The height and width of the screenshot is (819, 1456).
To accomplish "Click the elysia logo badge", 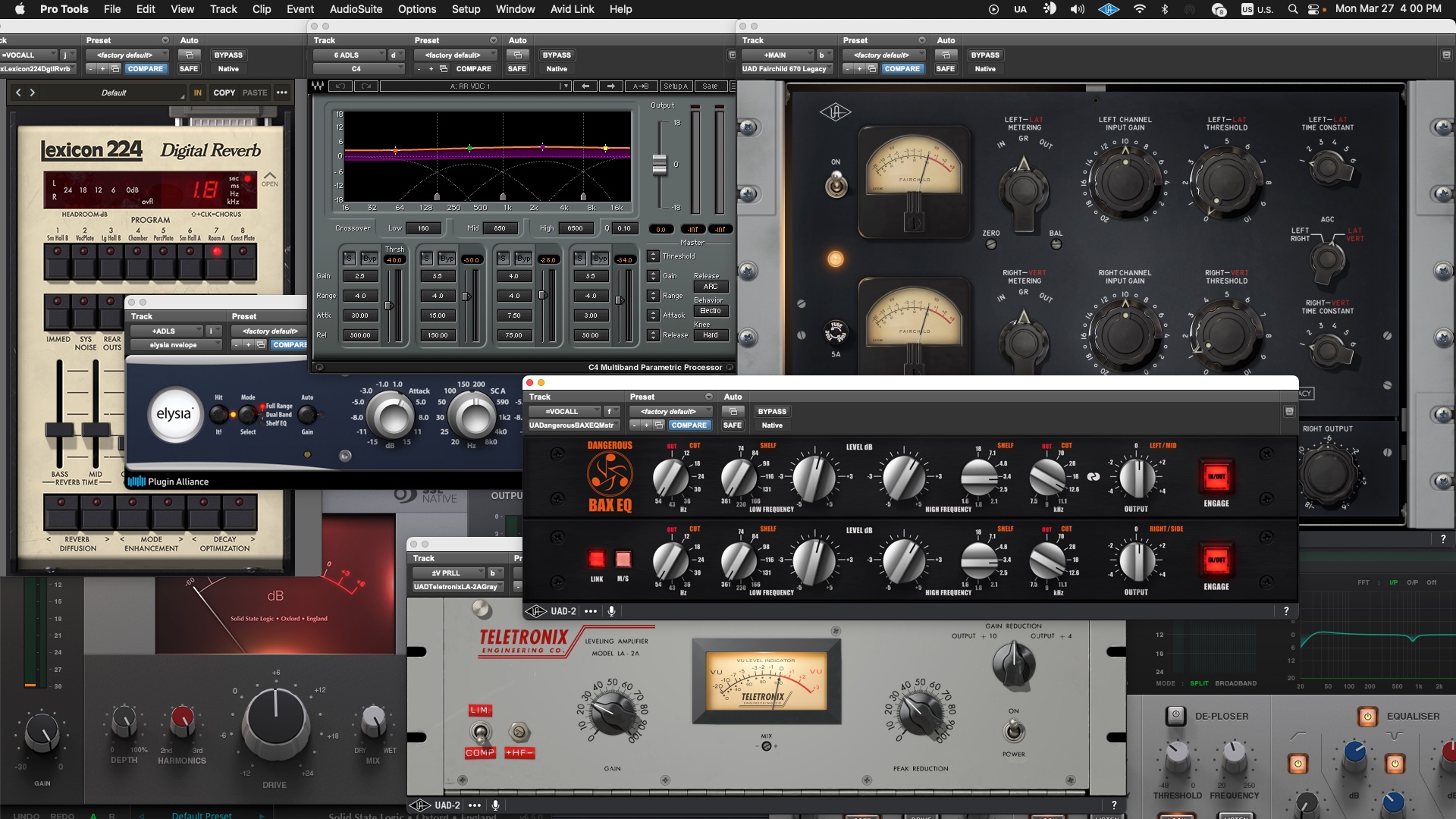I will point(174,414).
